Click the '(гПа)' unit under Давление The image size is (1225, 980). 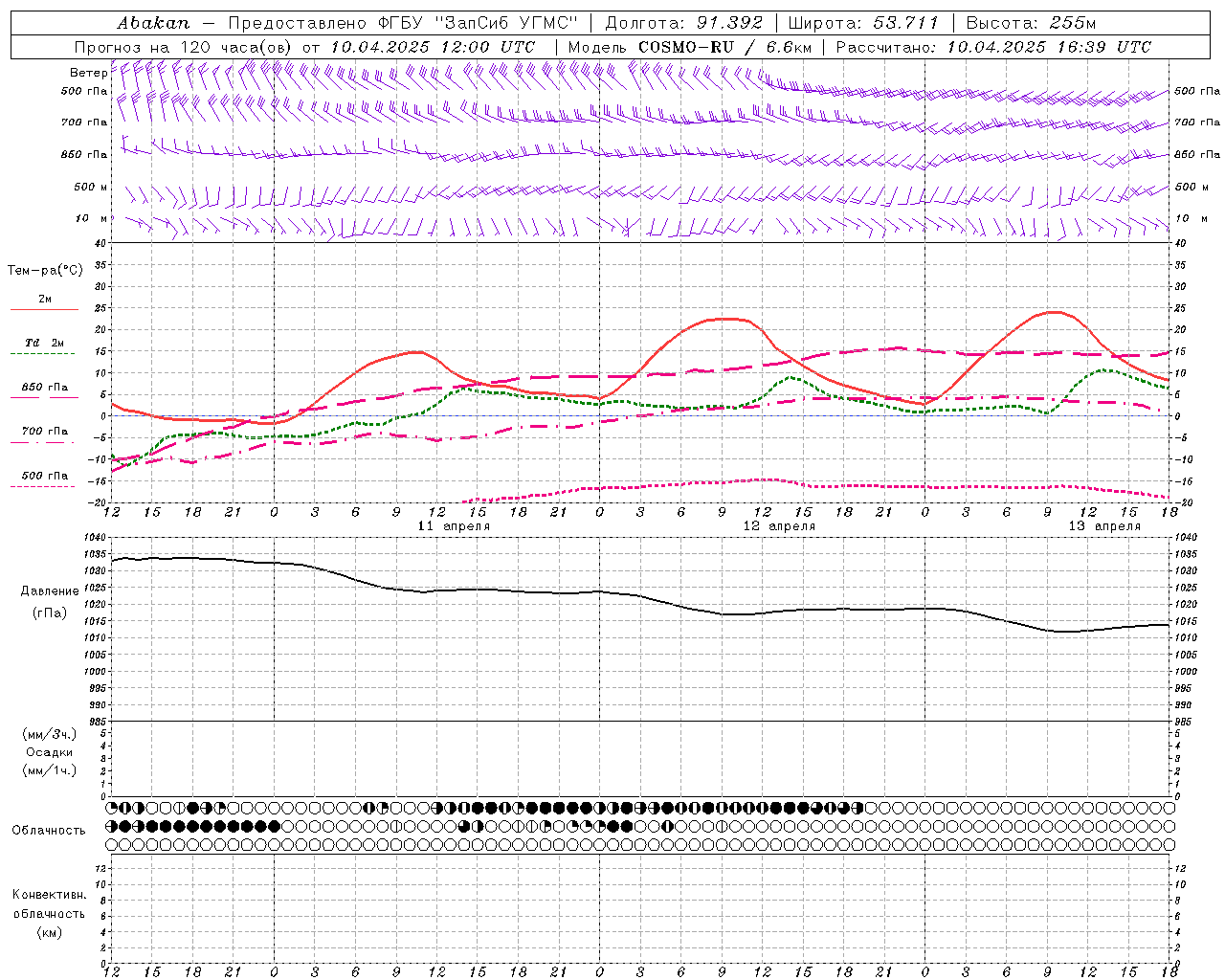50,612
